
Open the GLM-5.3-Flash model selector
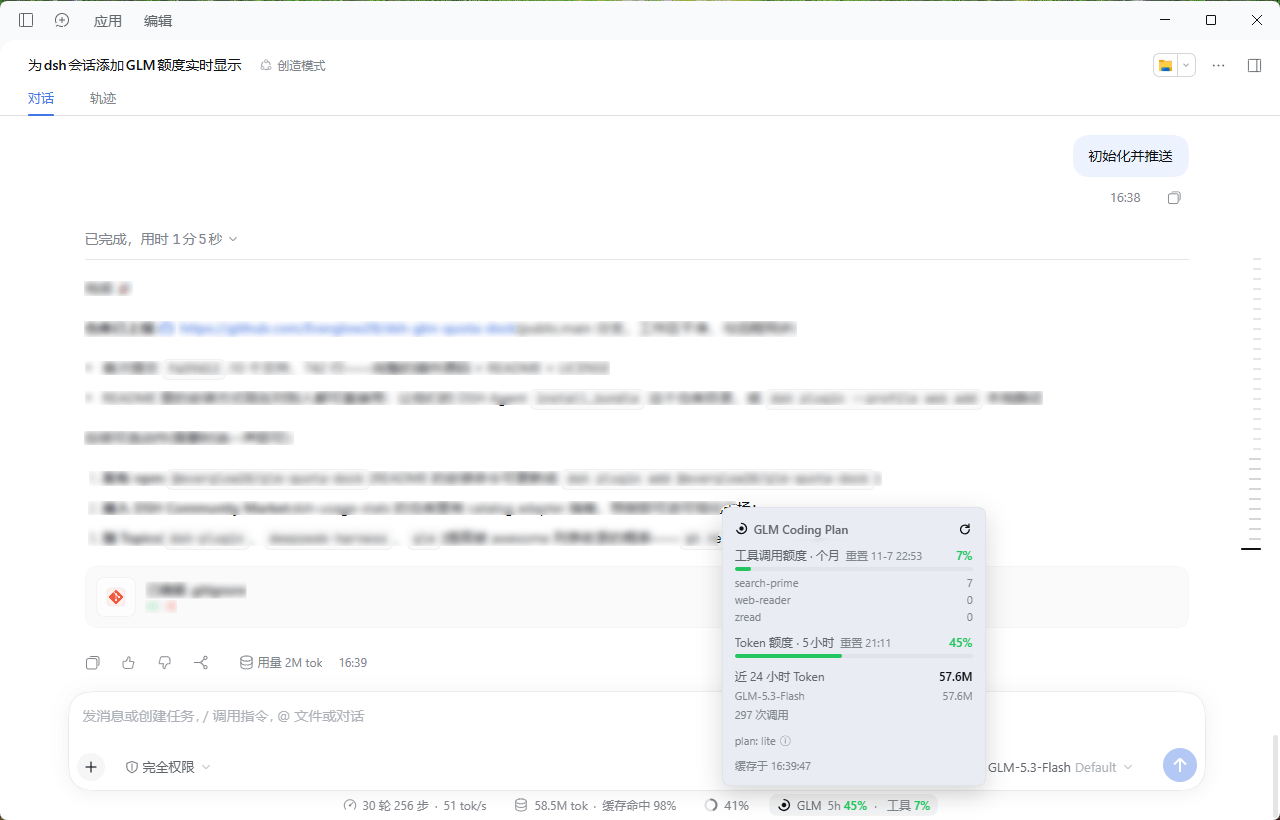point(1060,767)
